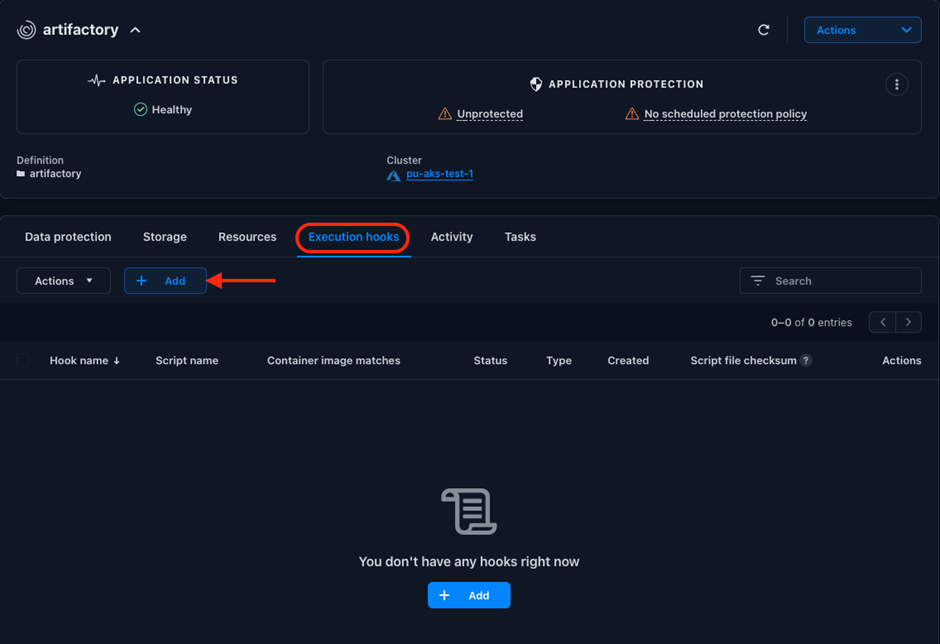This screenshot has width=940, height=644.
Task: Toggle the select-all hooks checkbox
Action: tap(23, 360)
